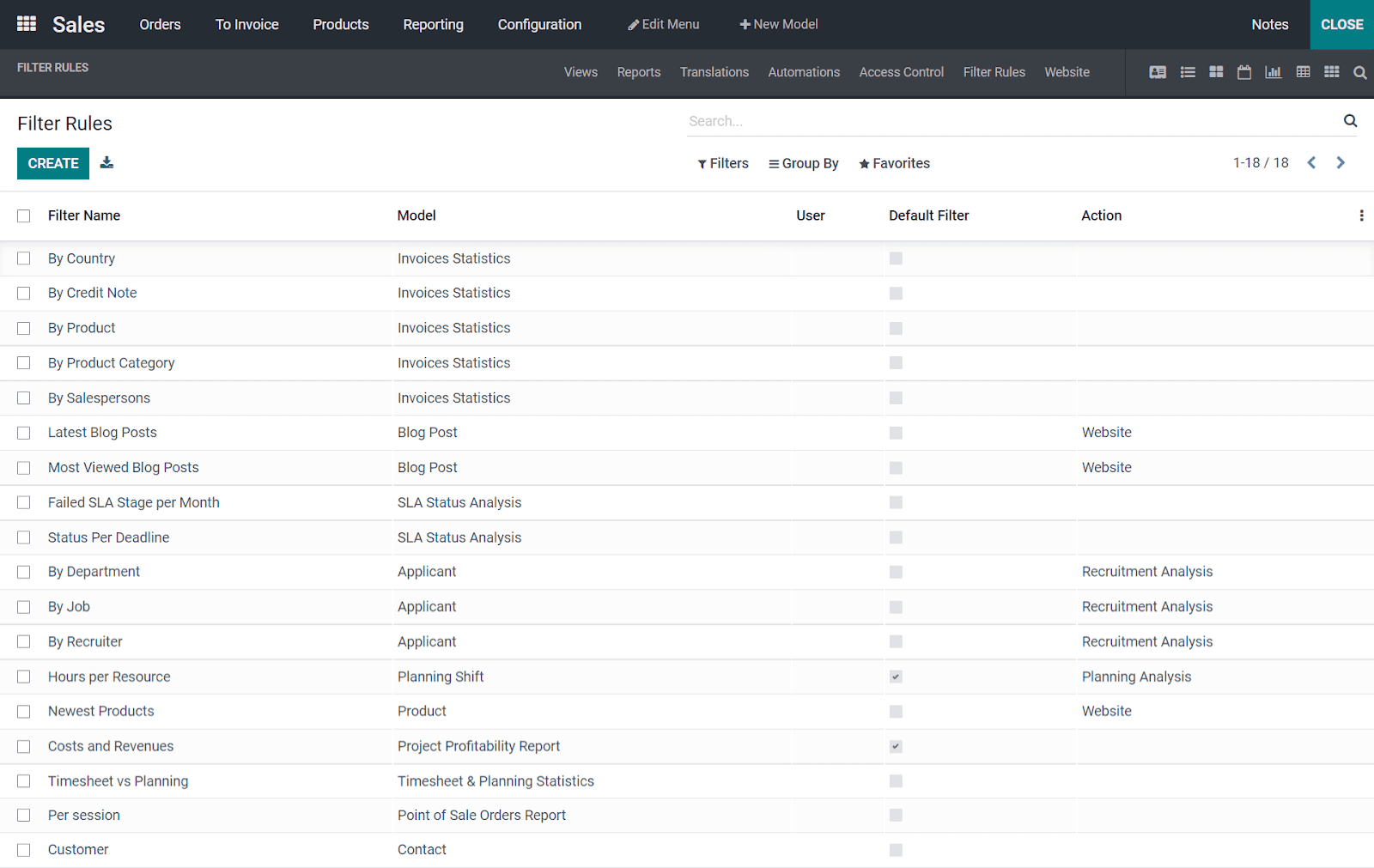The width and height of the screenshot is (1374, 868).
Task: Switch to Calendar view icon
Action: (x=1244, y=72)
